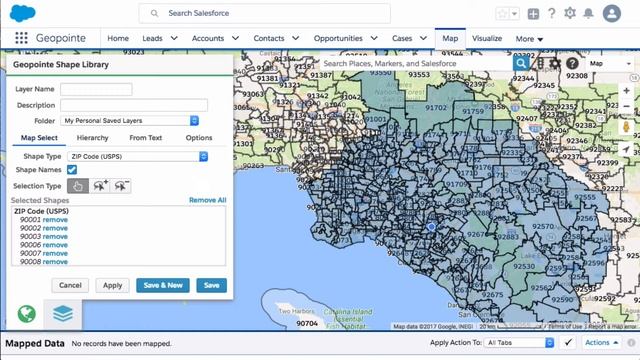Click the my location arrow icon

pyautogui.click(x=626, y=149)
